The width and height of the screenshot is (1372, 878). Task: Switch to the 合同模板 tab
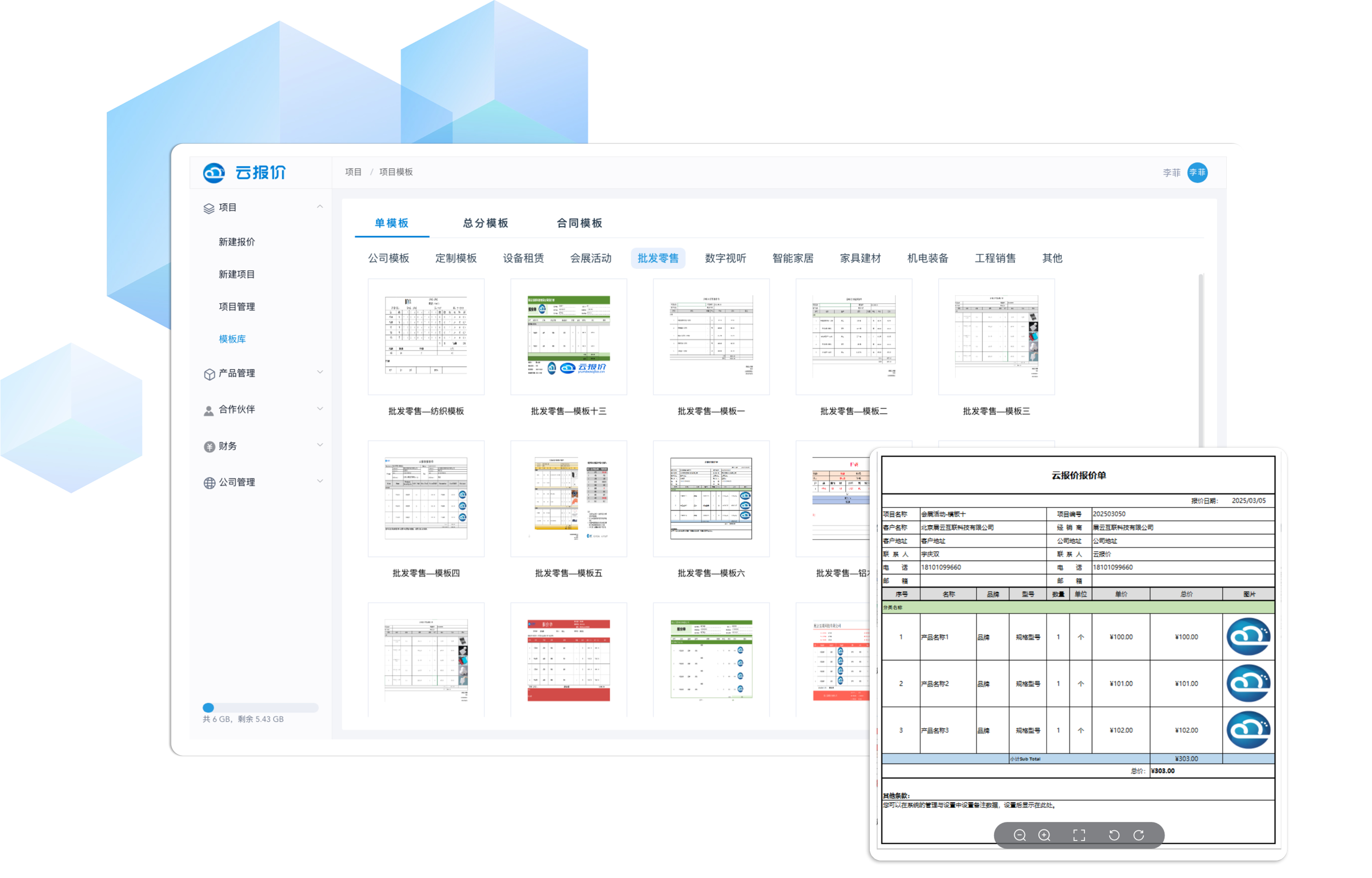[x=579, y=223]
